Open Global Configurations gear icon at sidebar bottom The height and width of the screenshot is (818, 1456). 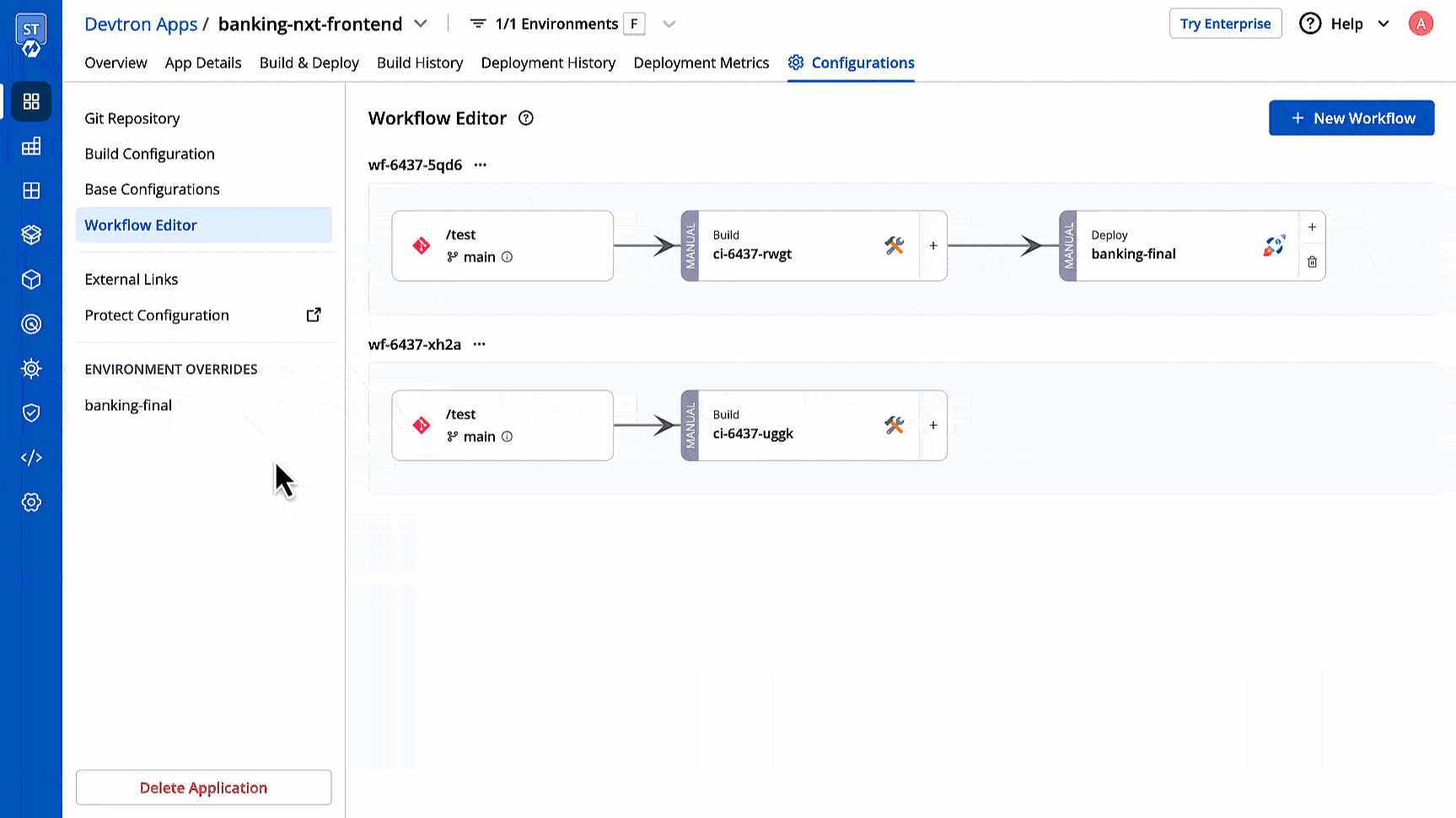(x=31, y=502)
